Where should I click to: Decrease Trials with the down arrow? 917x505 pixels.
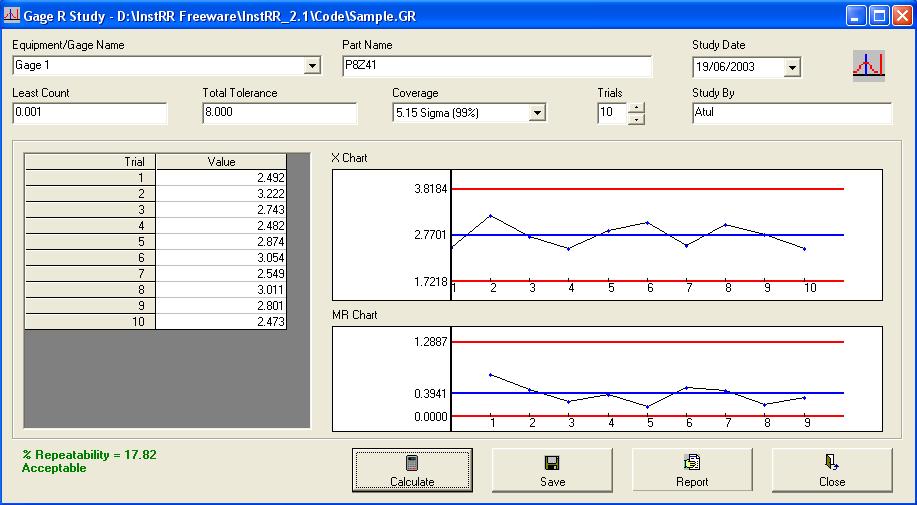click(637, 119)
